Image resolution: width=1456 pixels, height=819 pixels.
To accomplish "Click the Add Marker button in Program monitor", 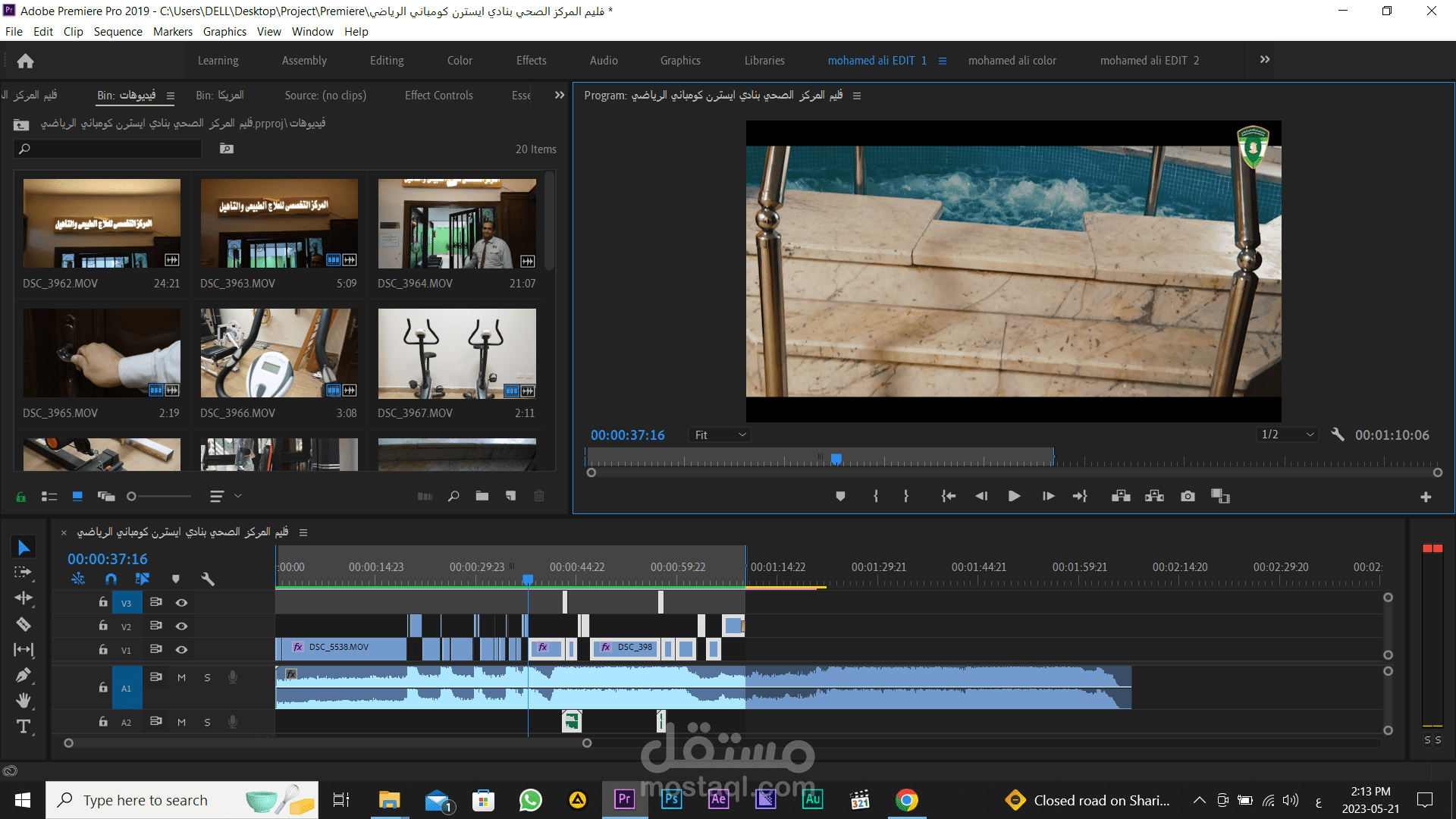I will (x=840, y=496).
